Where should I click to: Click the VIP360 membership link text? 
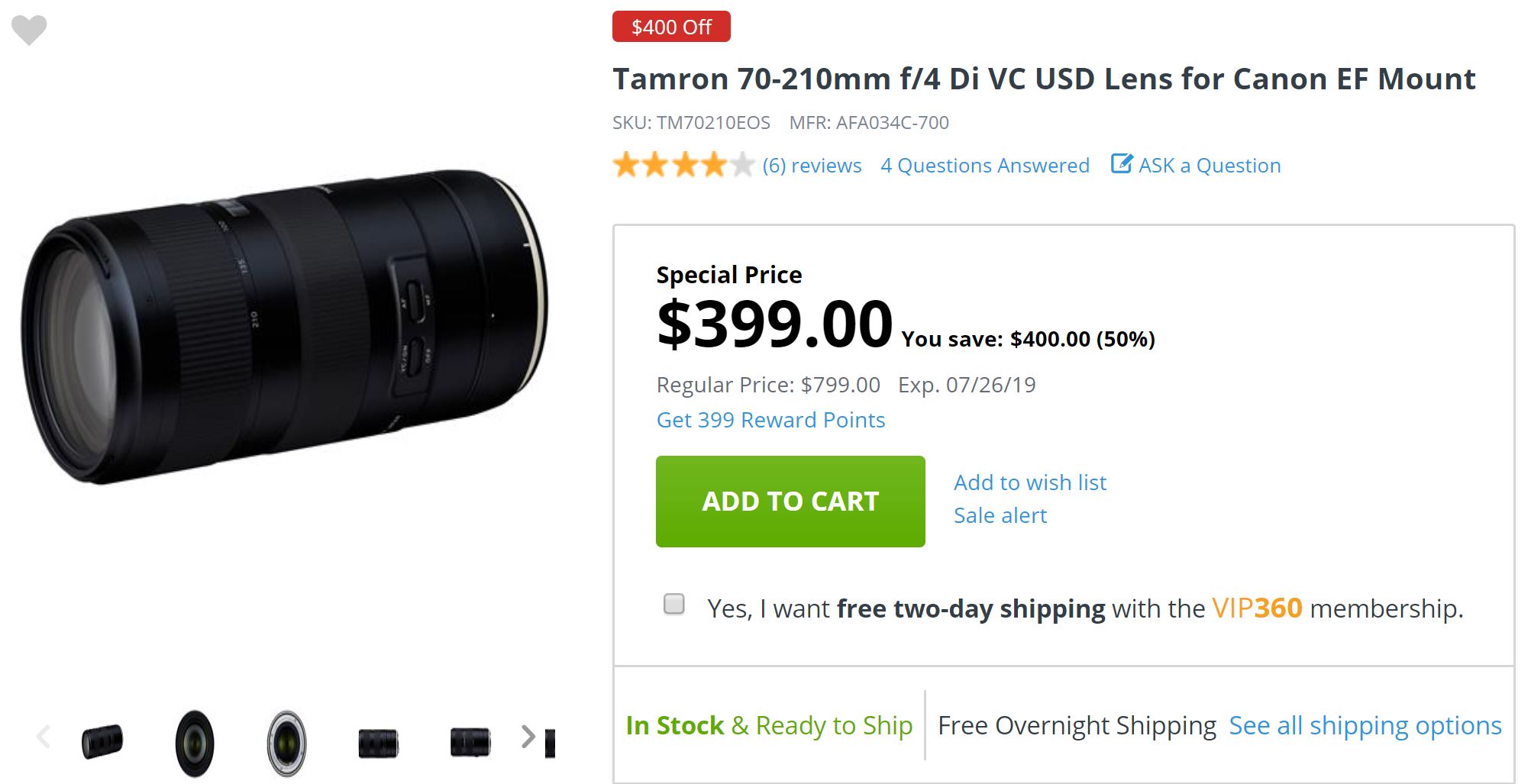[1256, 608]
